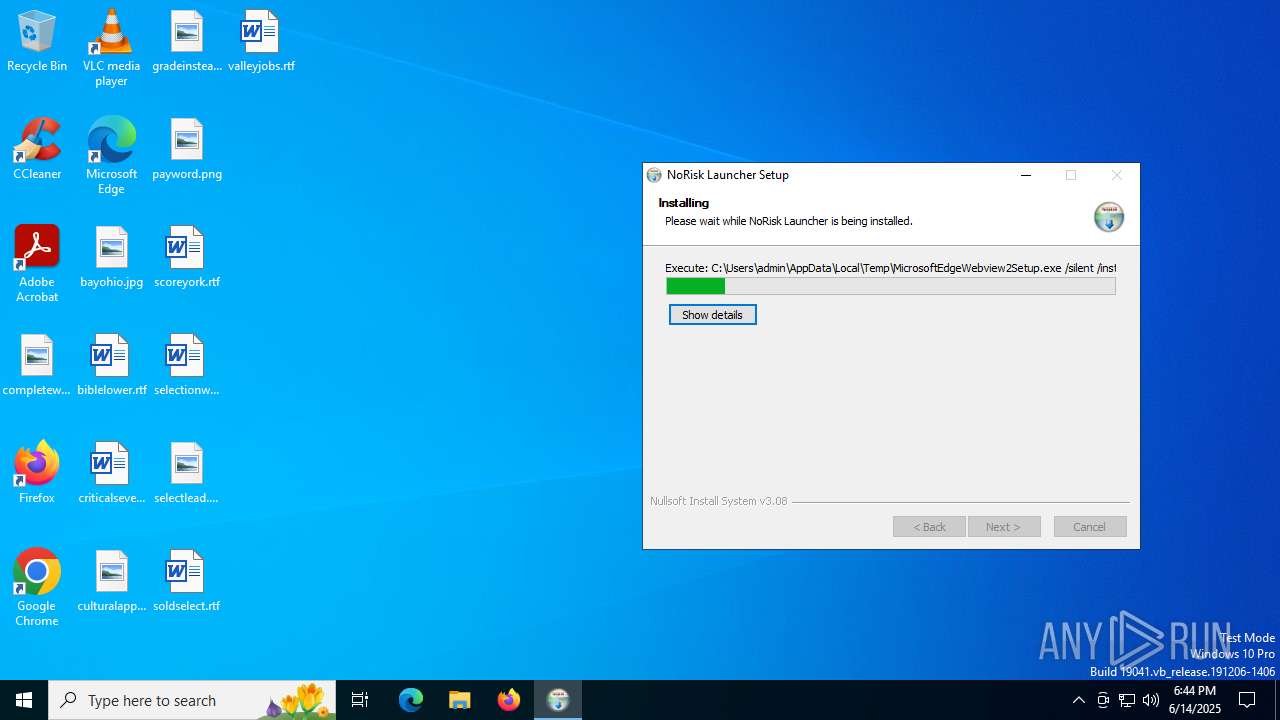Select the biblelower.rtf document

pyautogui.click(x=111, y=366)
